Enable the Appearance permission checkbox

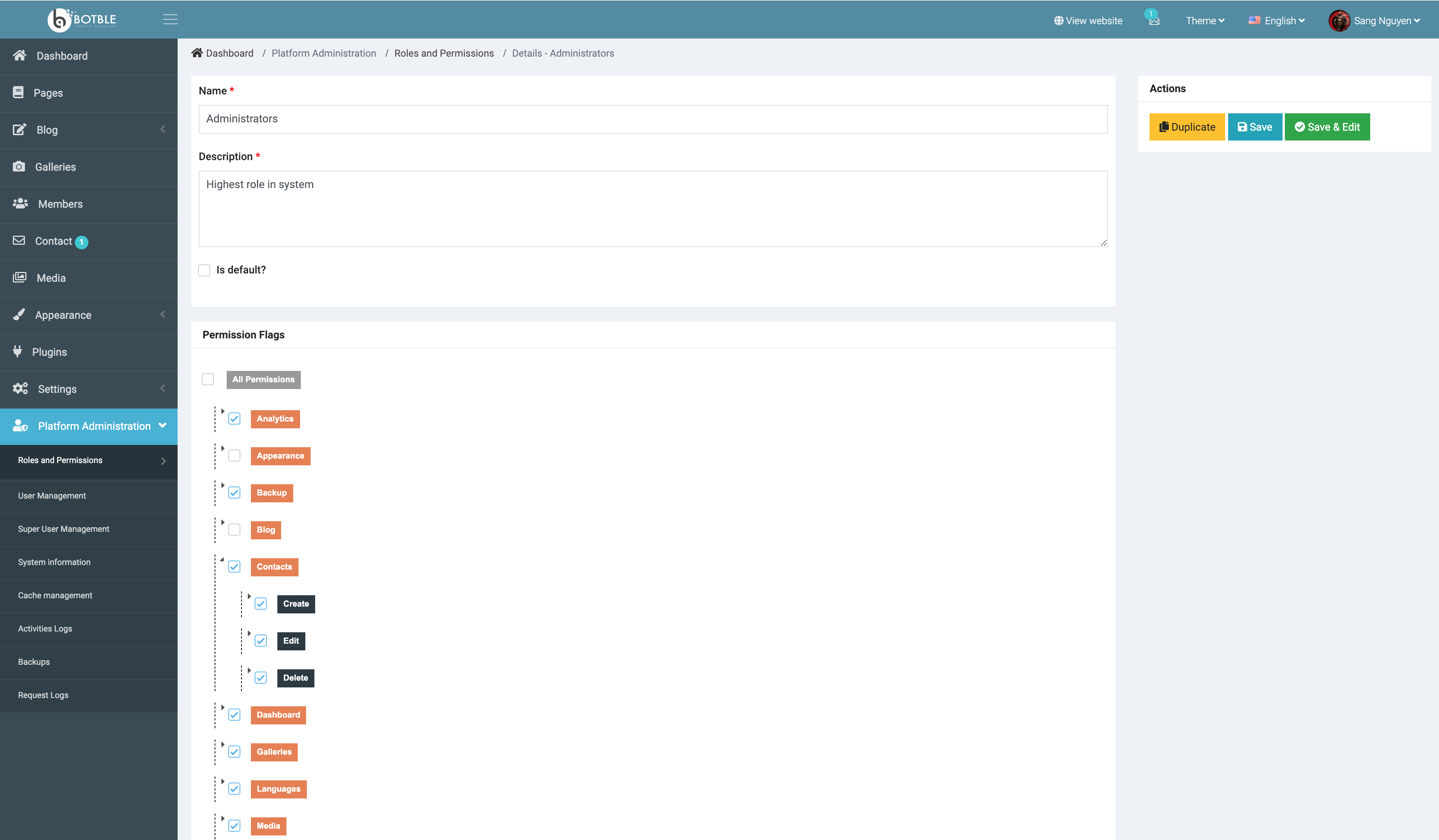point(234,456)
